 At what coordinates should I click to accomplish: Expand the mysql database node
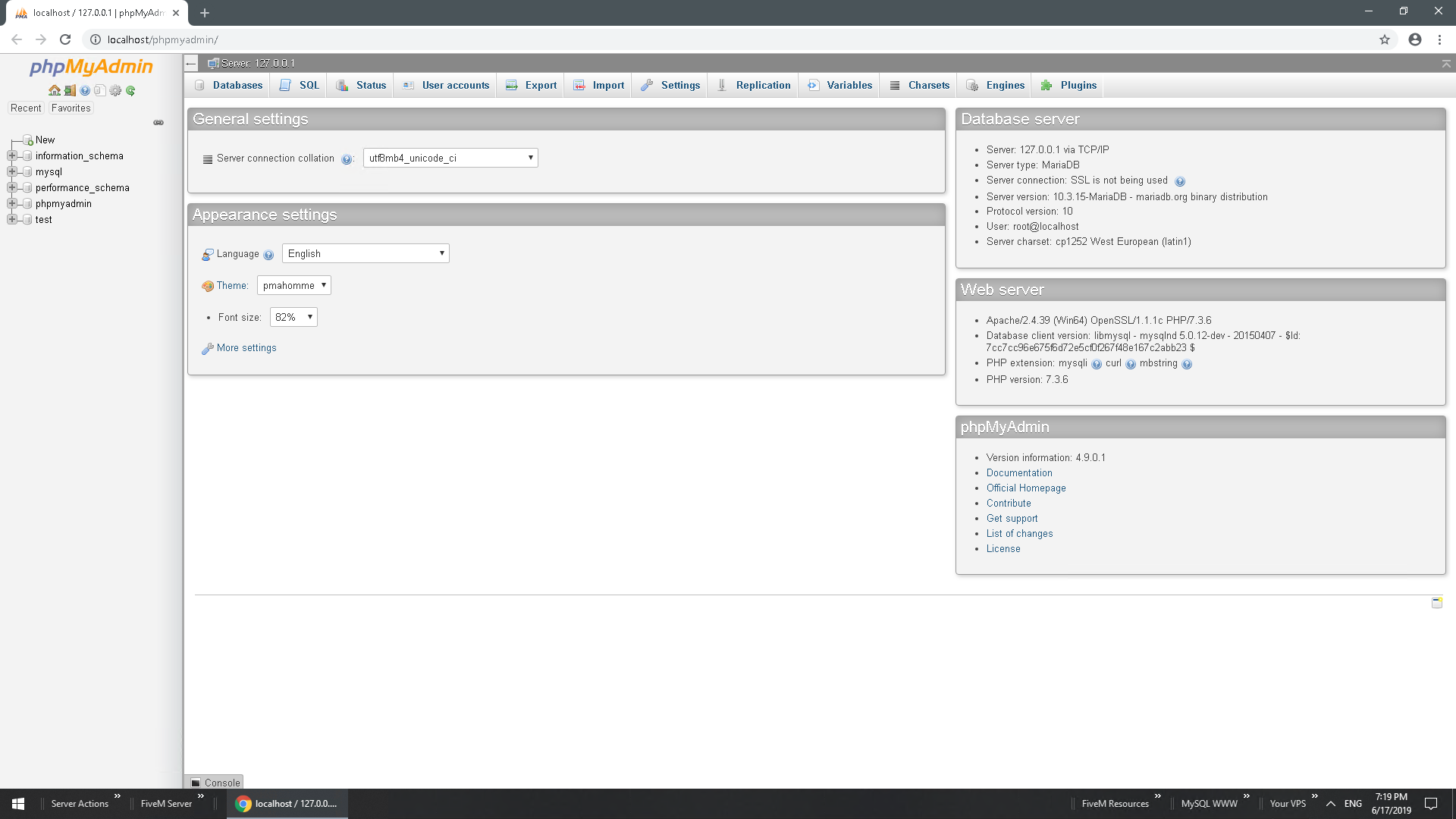click(x=12, y=172)
